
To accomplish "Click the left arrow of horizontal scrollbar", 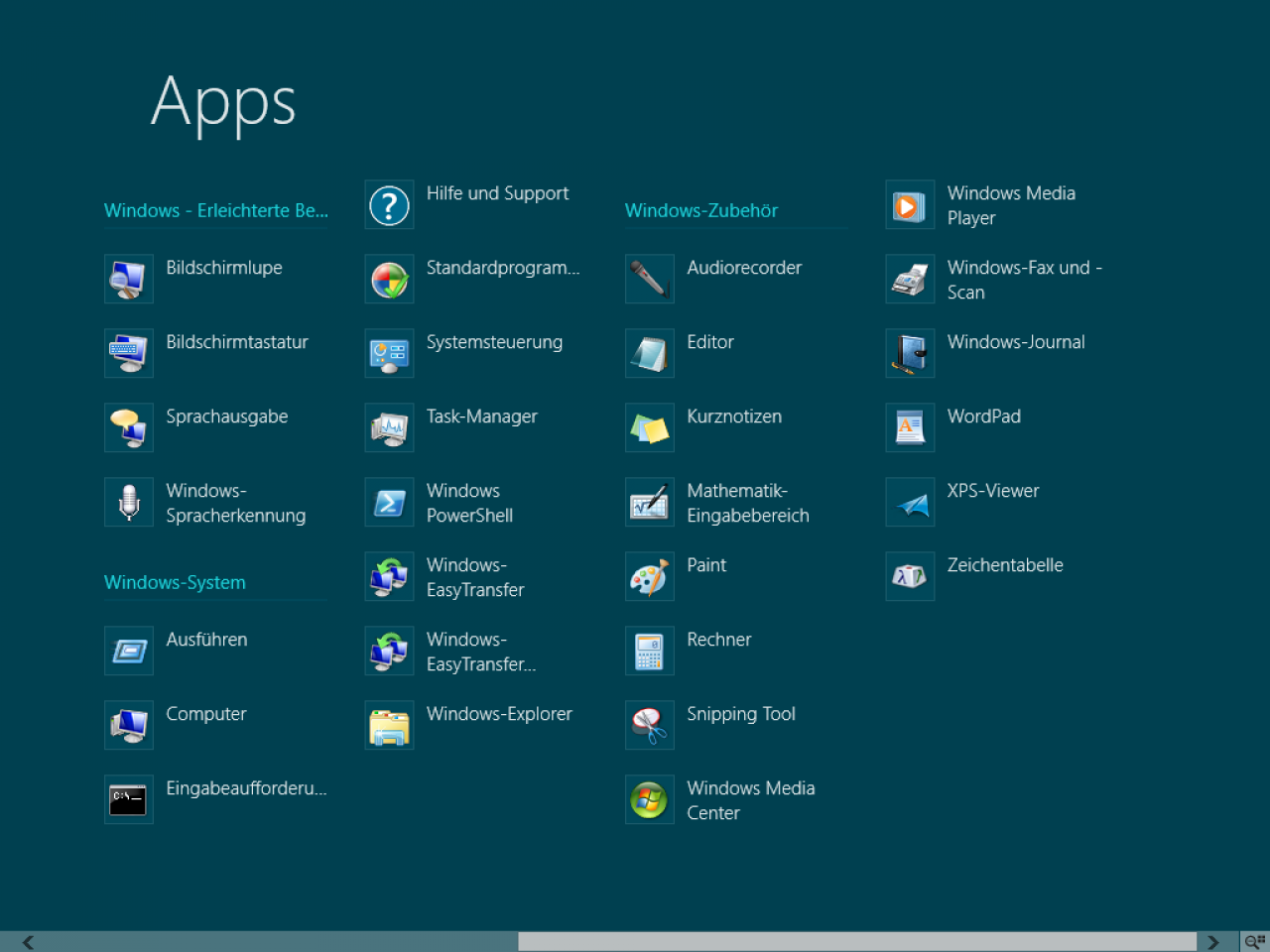I will (28, 942).
